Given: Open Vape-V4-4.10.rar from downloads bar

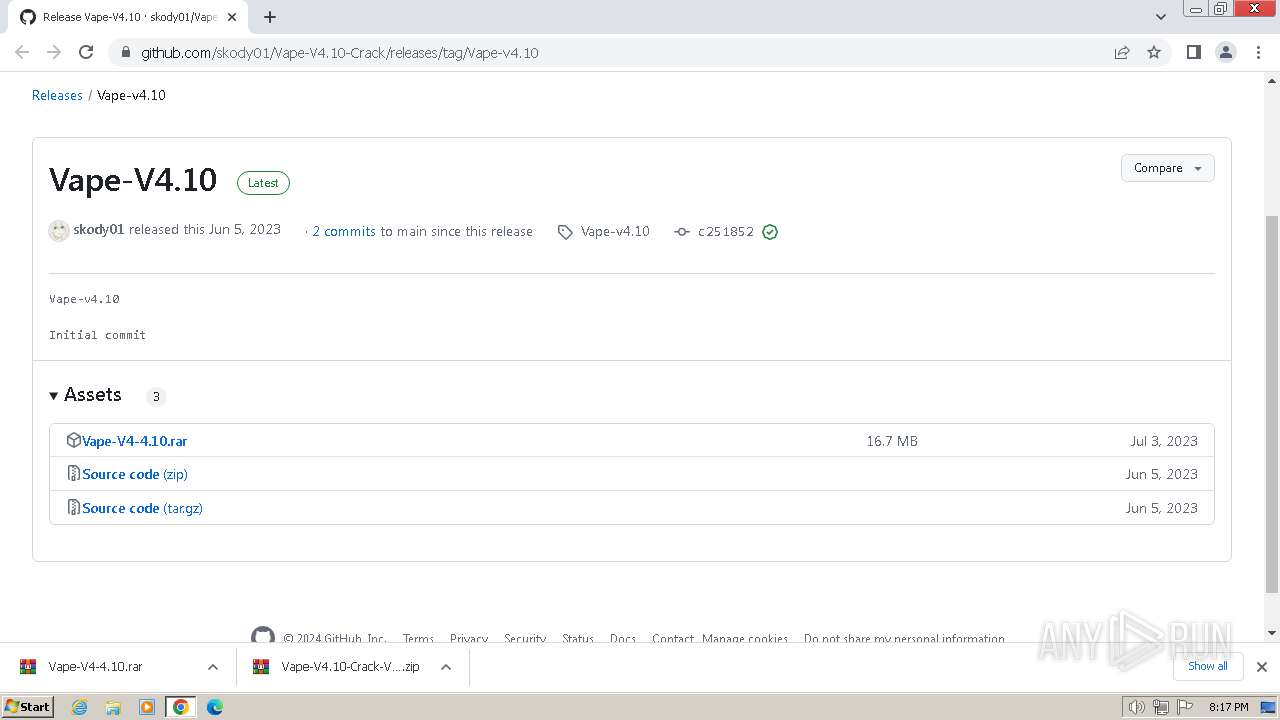Looking at the screenshot, I should point(95,666).
